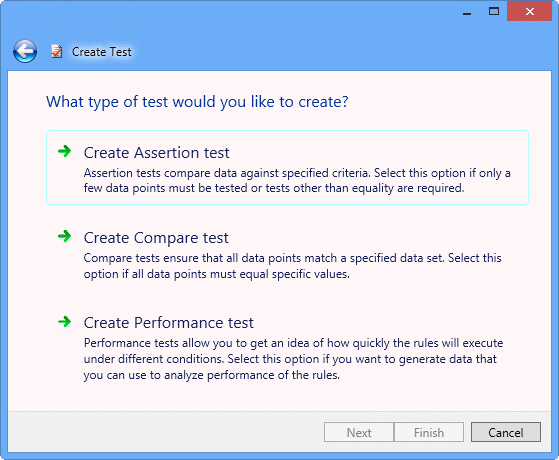Click the Finish button
This screenshot has height=460, width=559.
[429, 433]
